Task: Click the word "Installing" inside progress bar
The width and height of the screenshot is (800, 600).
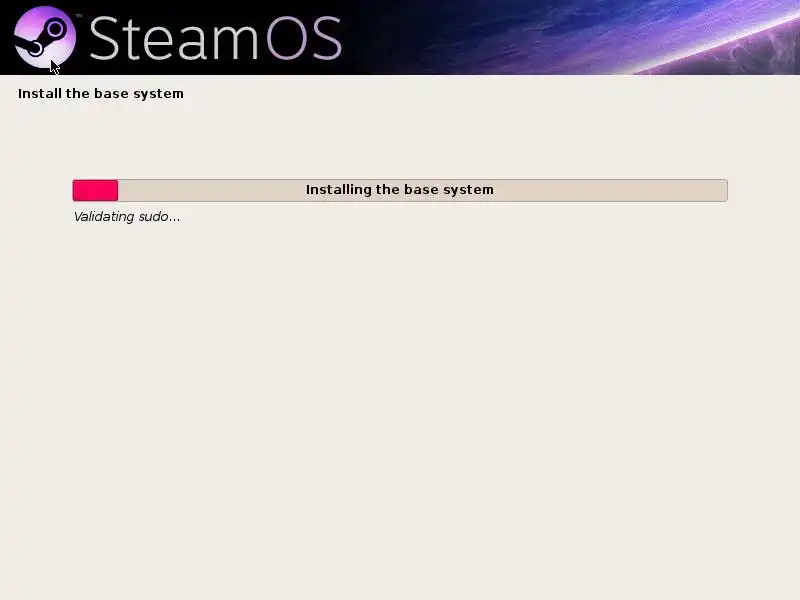Action: point(339,190)
